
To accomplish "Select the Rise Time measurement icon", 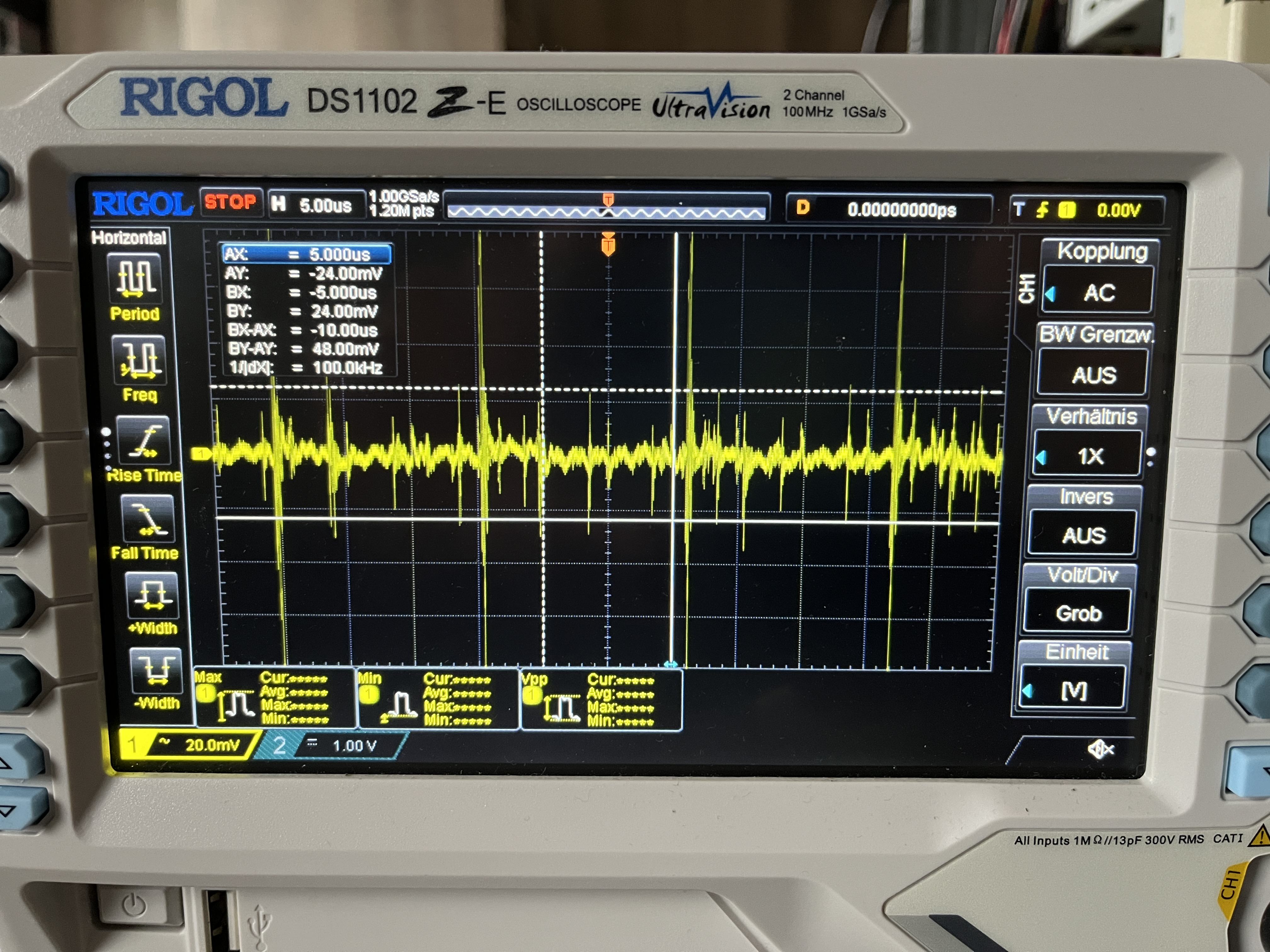I will pos(144,440).
